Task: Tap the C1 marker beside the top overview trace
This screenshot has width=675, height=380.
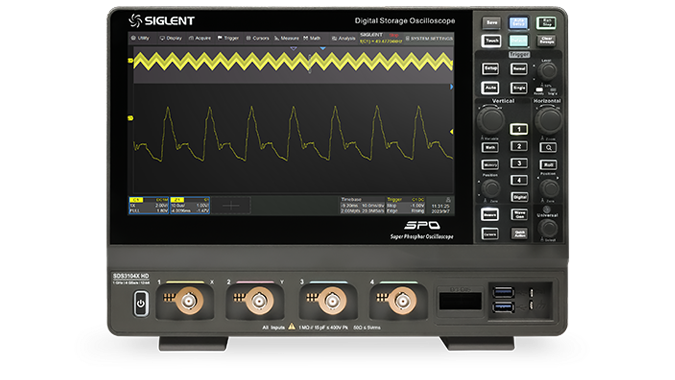Action: [130, 61]
